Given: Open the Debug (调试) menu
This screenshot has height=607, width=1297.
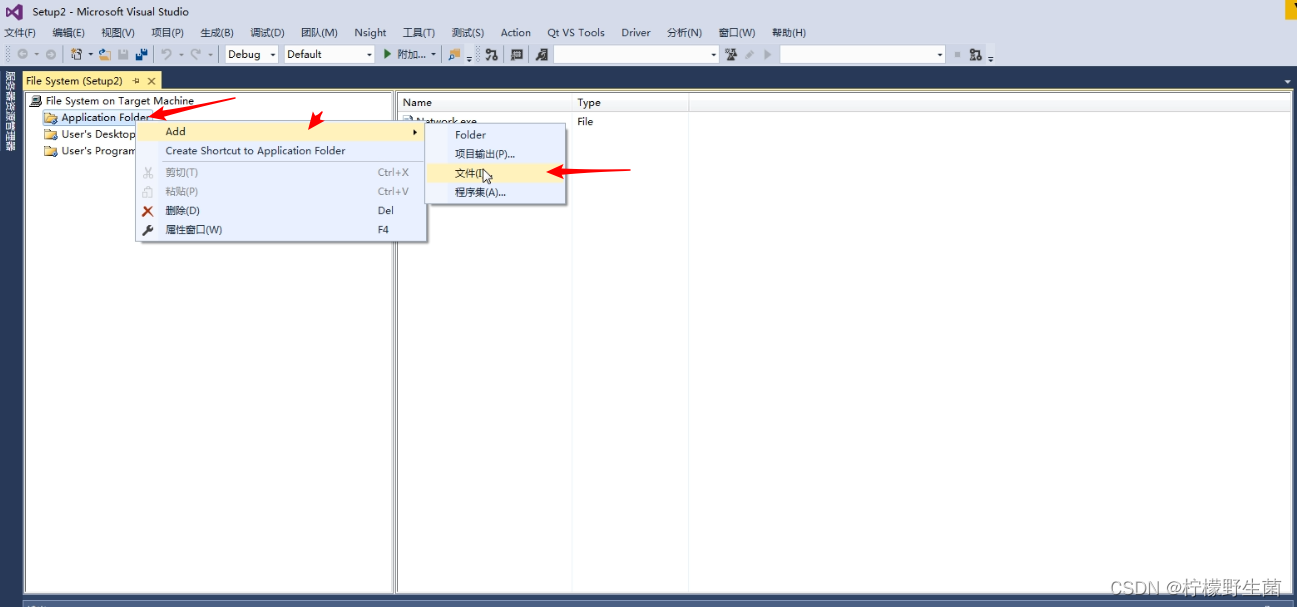Looking at the screenshot, I should 267,32.
